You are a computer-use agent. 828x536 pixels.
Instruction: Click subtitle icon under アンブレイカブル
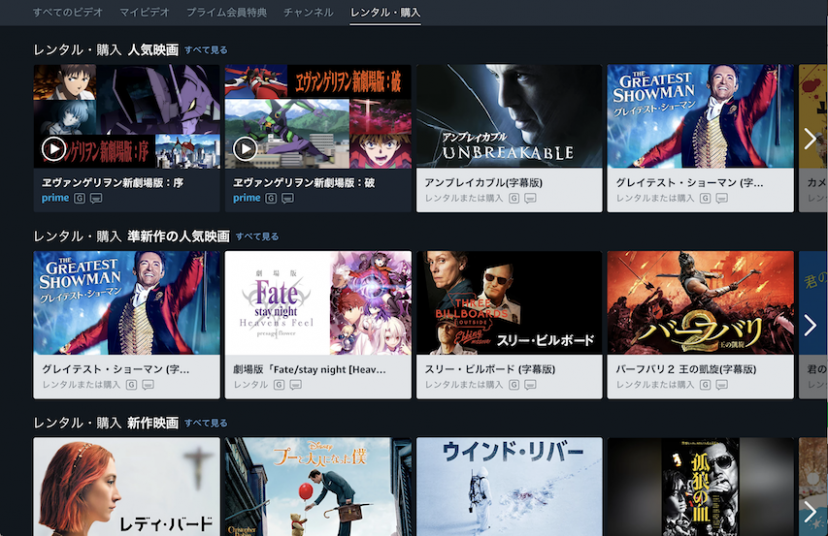(530, 199)
